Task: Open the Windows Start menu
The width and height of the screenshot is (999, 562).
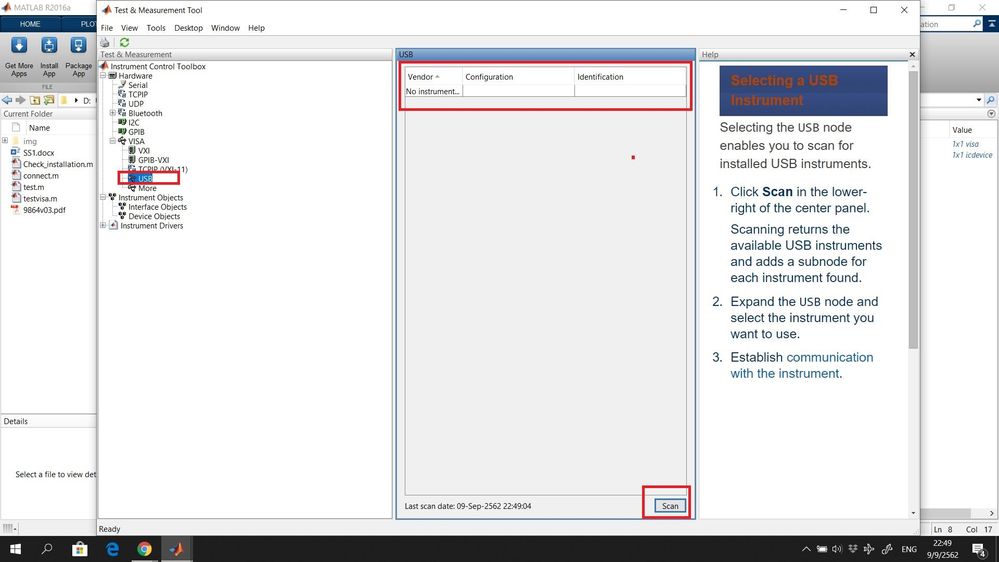Action: [15, 549]
